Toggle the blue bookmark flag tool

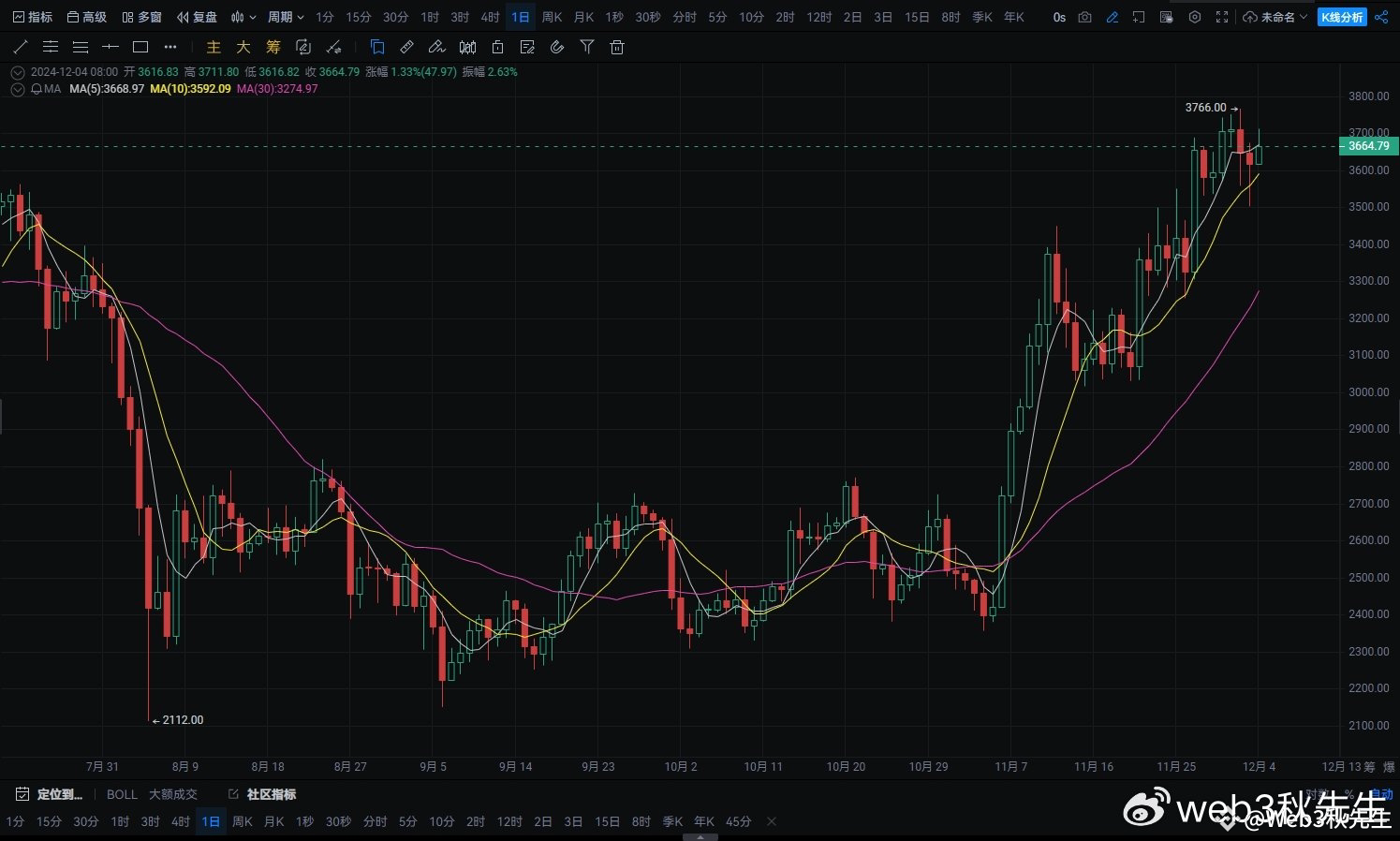[x=376, y=47]
